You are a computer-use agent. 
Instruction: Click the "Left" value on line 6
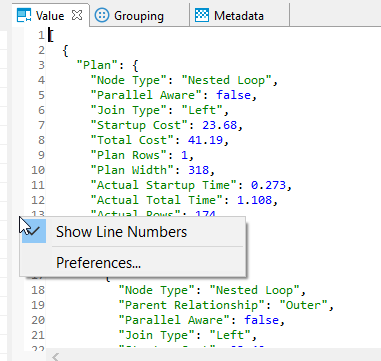pyautogui.click(x=202, y=110)
